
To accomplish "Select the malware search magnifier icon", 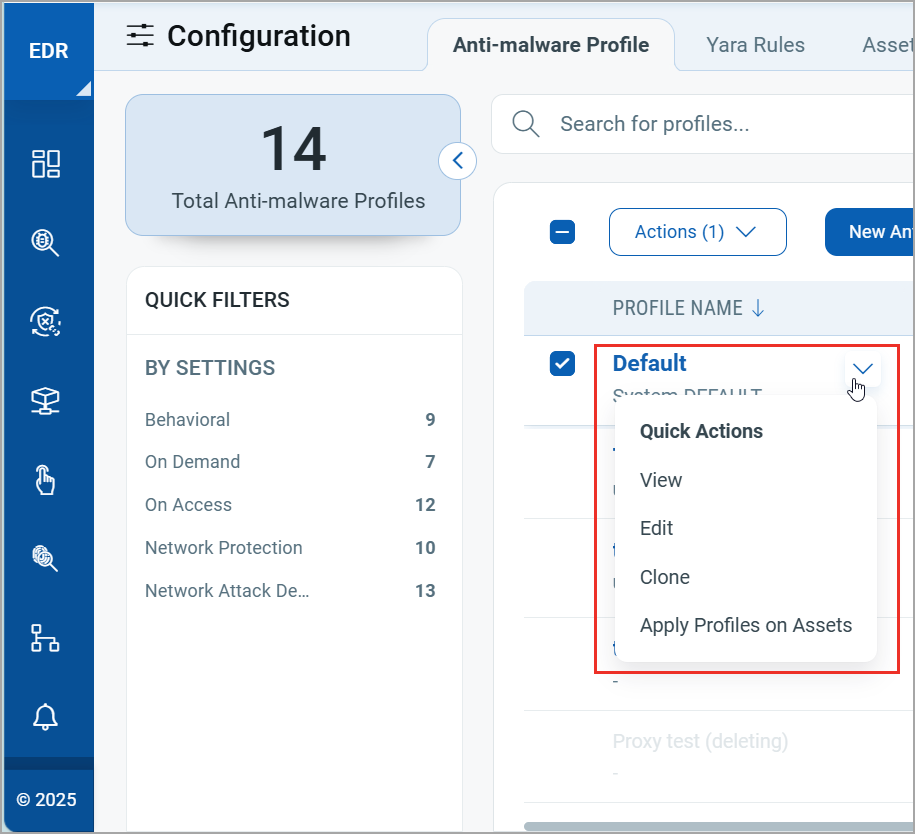I will coord(45,243).
